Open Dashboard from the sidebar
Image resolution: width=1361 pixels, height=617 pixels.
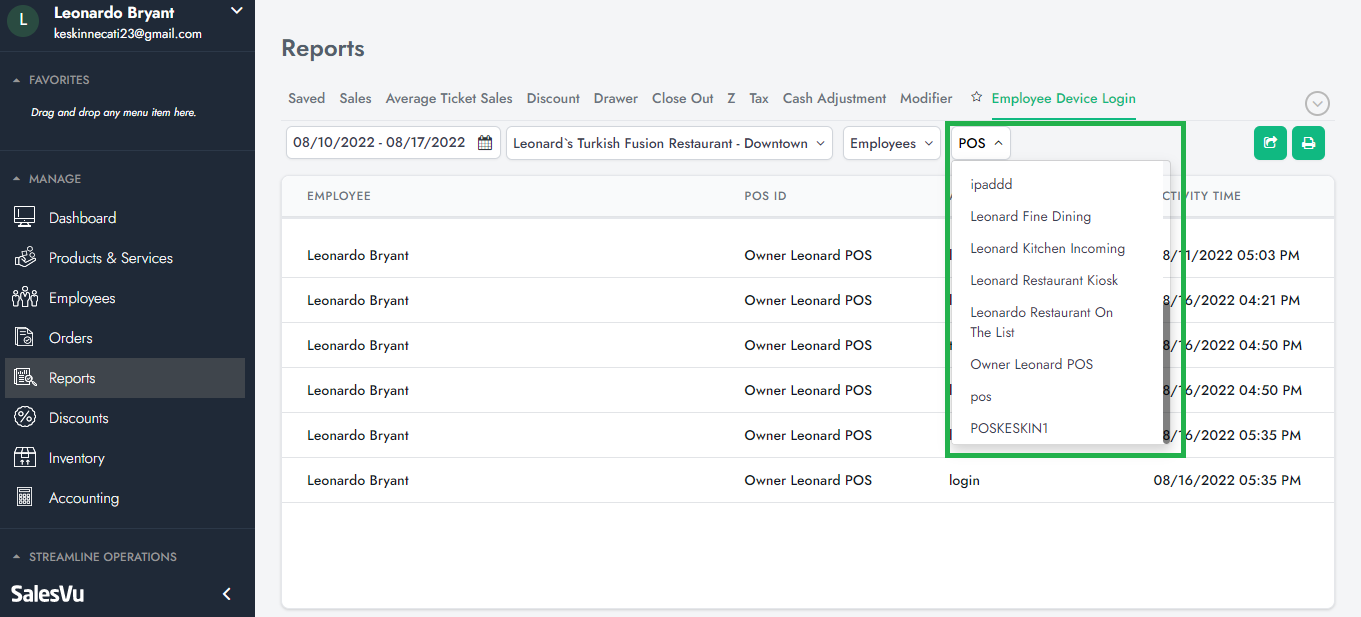[82, 218]
